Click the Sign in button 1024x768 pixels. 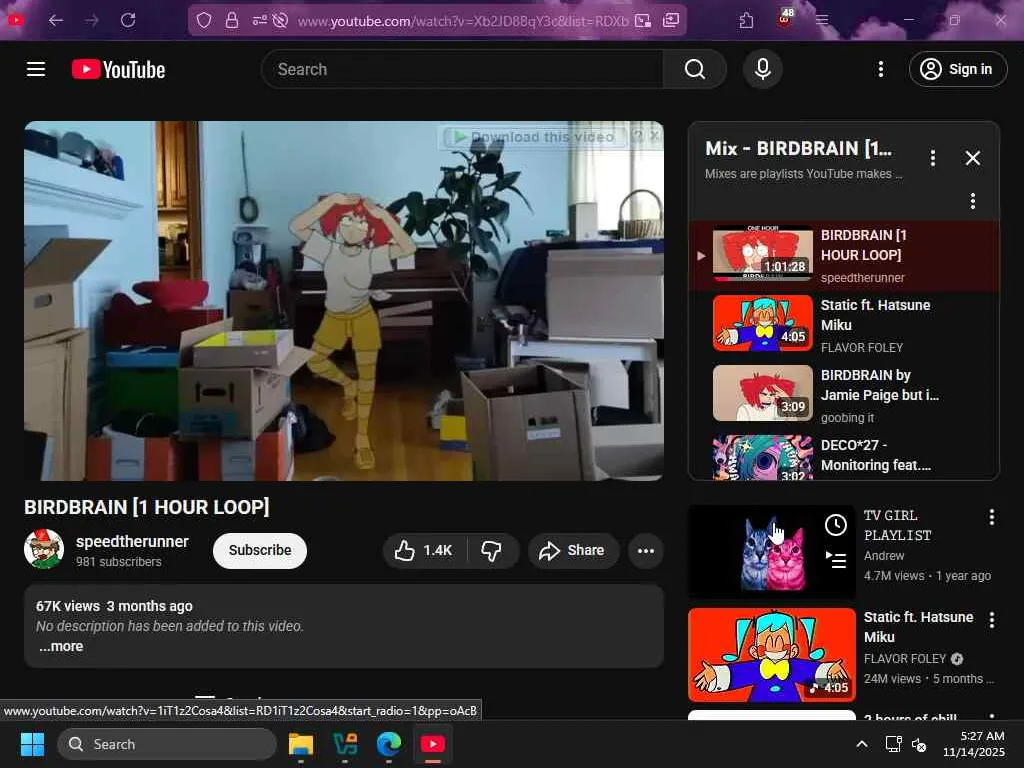pos(957,69)
